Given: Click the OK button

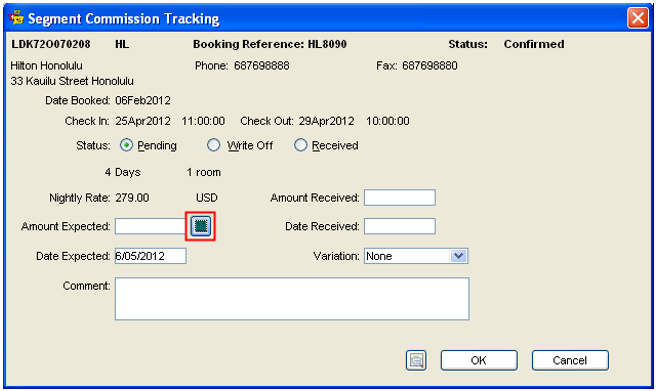Looking at the screenshot, I should (479, 360).
